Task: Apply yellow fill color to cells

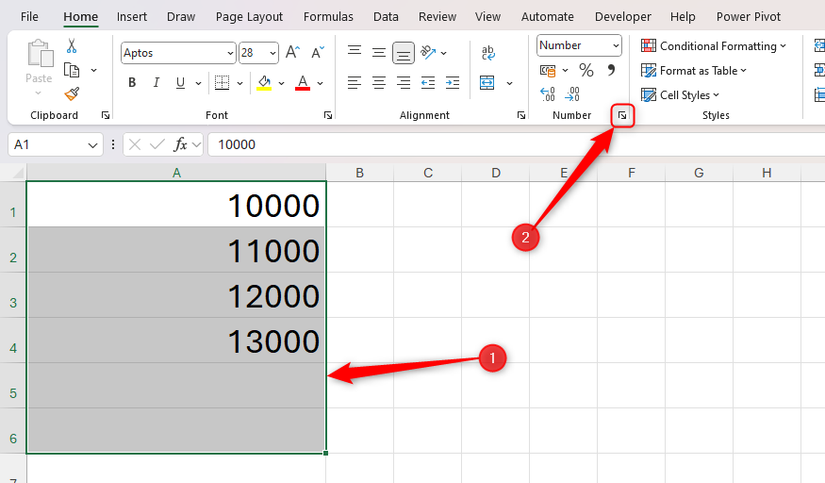Action: pyautogui.click(x=264, y=83)
